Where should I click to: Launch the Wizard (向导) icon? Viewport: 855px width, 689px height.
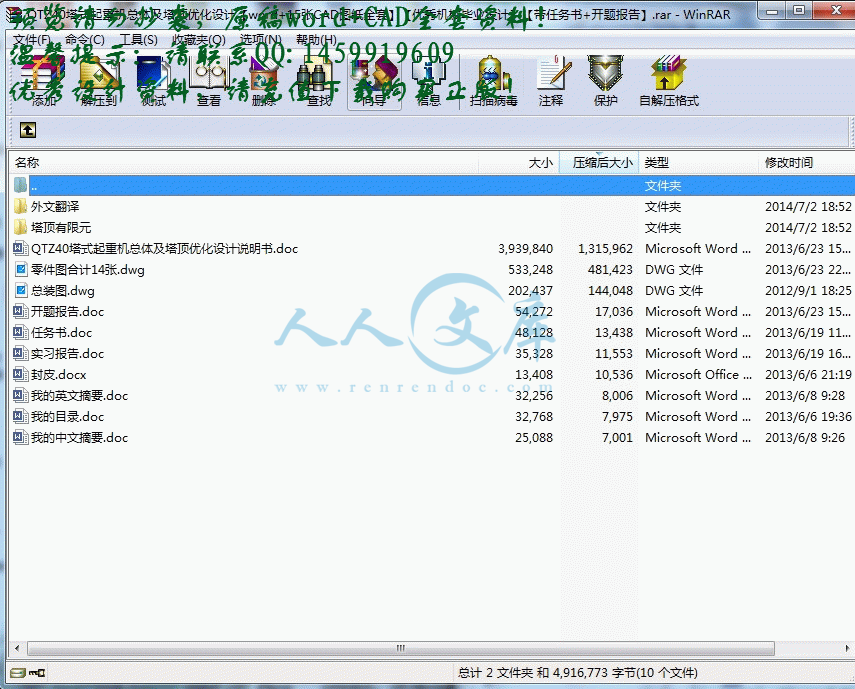(x=374, y=74)
